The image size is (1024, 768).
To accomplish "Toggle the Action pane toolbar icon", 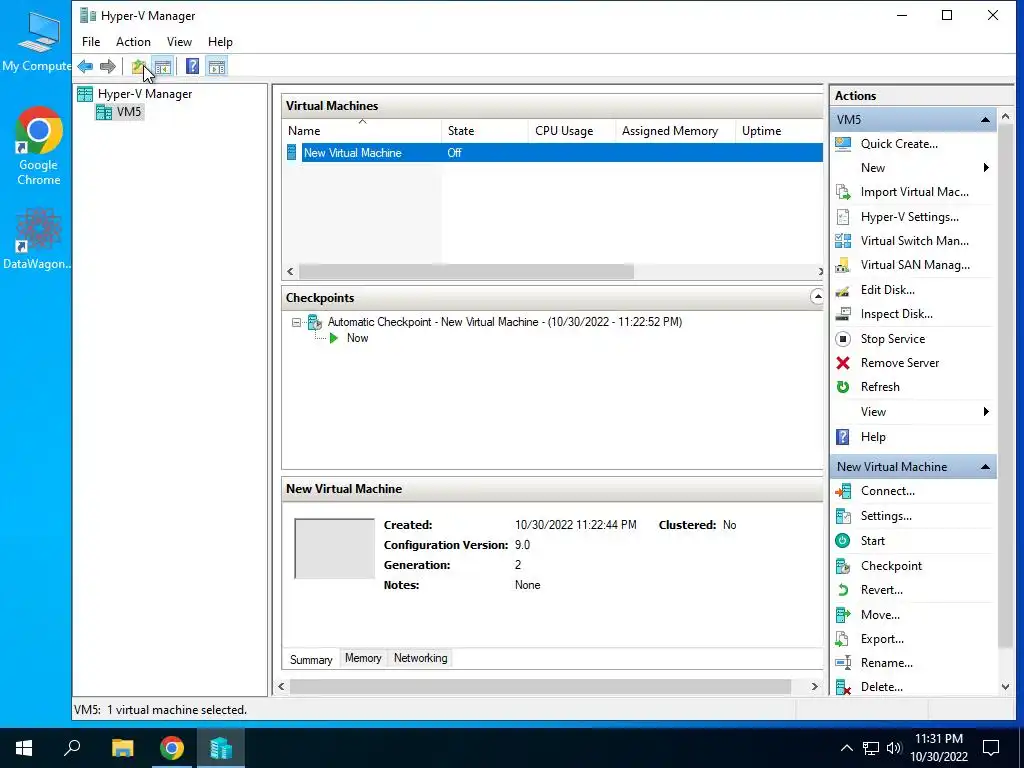I will (217, 66).
